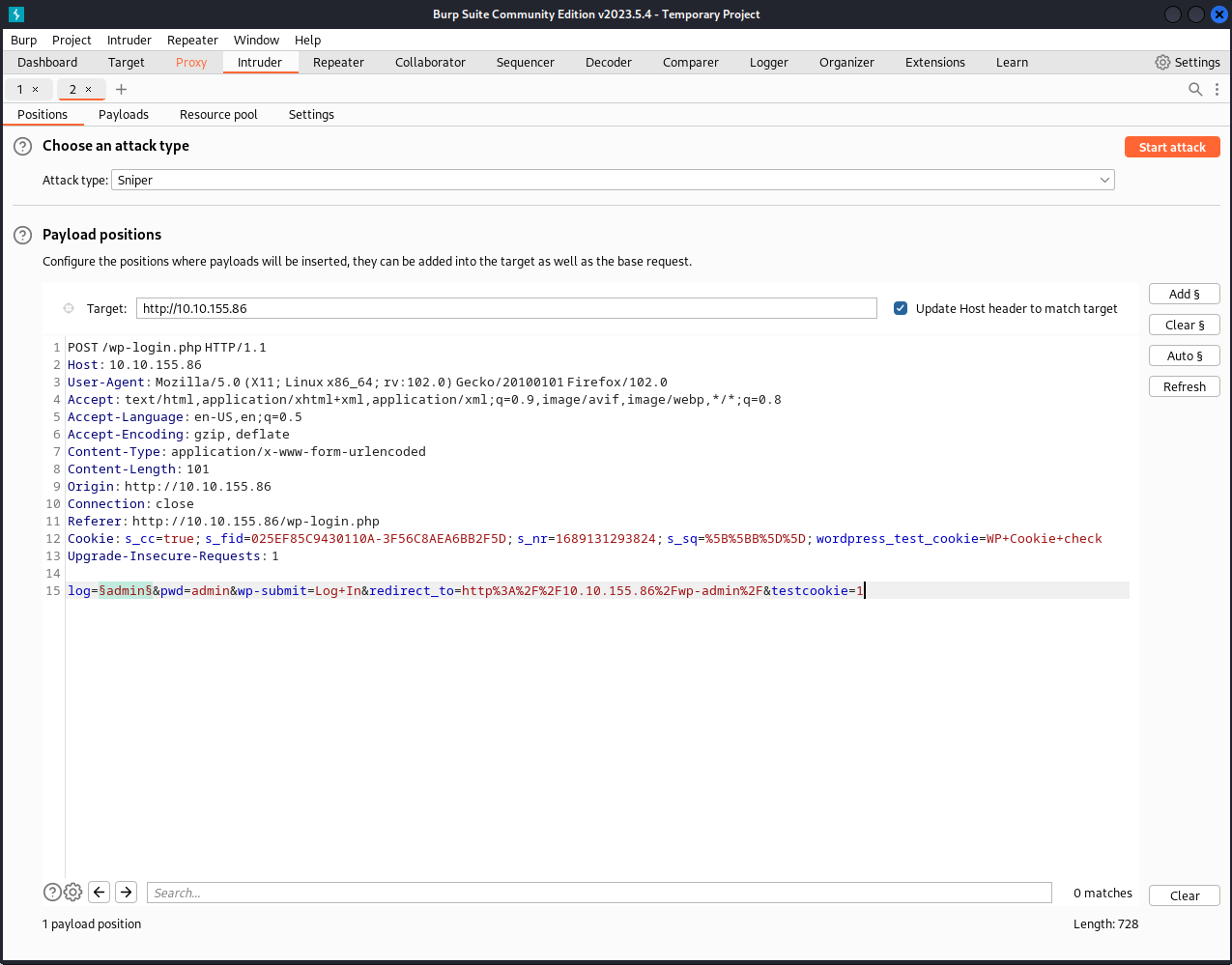
Task: Click the target crosshair icon beside Target
Action: click(69, 308)
